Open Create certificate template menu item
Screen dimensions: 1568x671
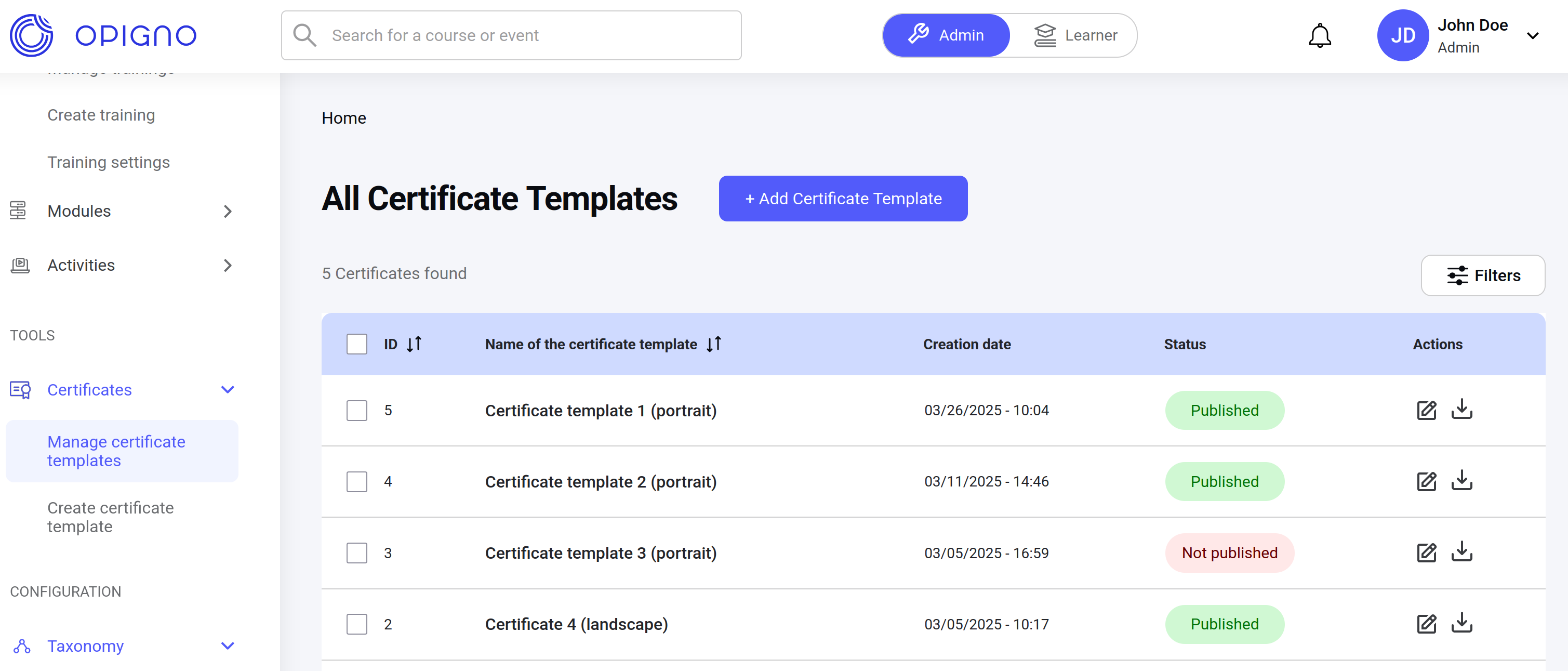(x=110, y=517)
